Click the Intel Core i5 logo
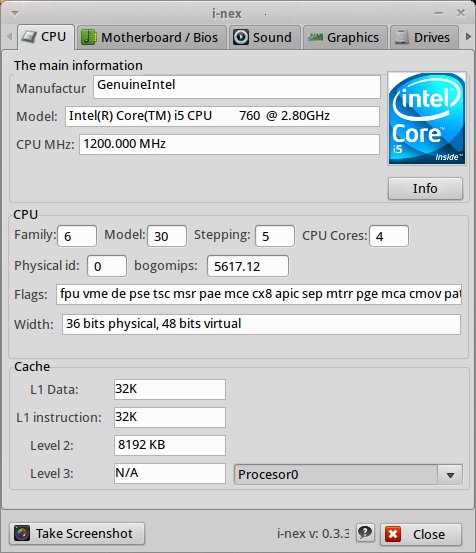 click(x=427, y=118)
